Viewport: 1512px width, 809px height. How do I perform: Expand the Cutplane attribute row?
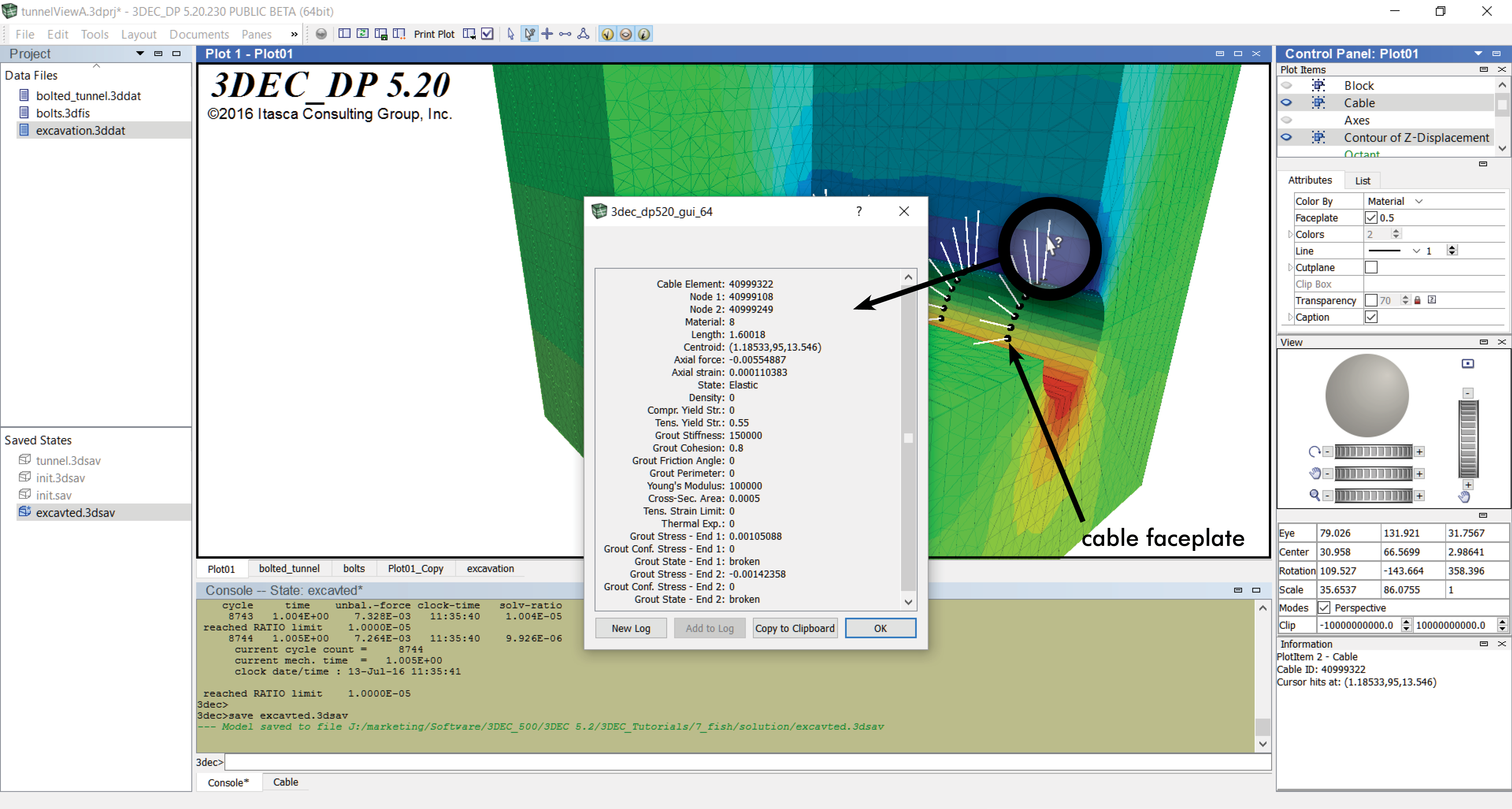click(x=1290, y=267)
